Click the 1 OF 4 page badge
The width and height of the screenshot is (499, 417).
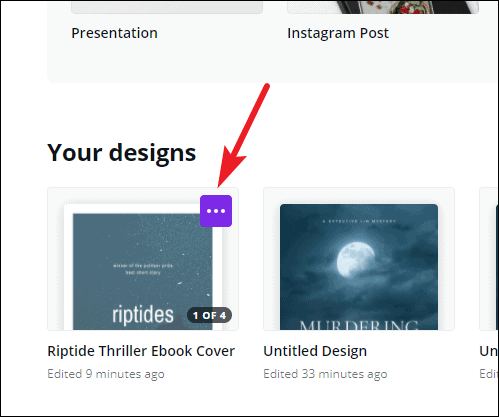[209, 315]
